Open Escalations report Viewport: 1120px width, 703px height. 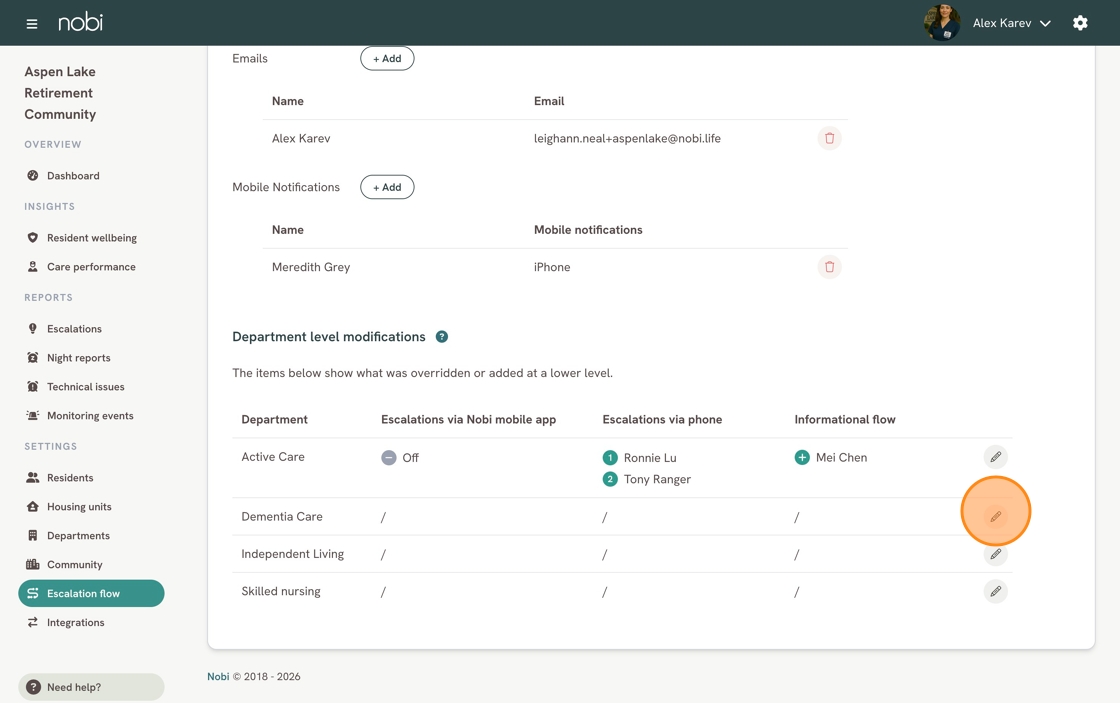[x=91, y=329]
